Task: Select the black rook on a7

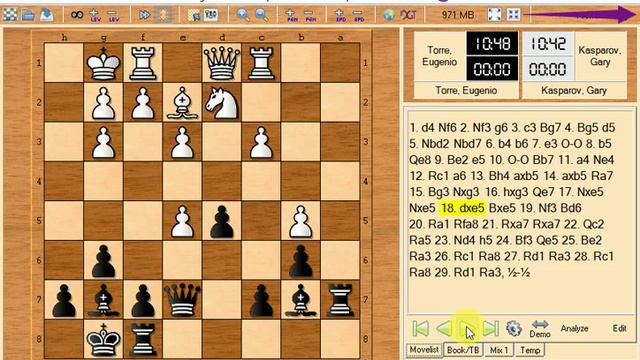Action: pyautogui.click(x=340, y=300)
